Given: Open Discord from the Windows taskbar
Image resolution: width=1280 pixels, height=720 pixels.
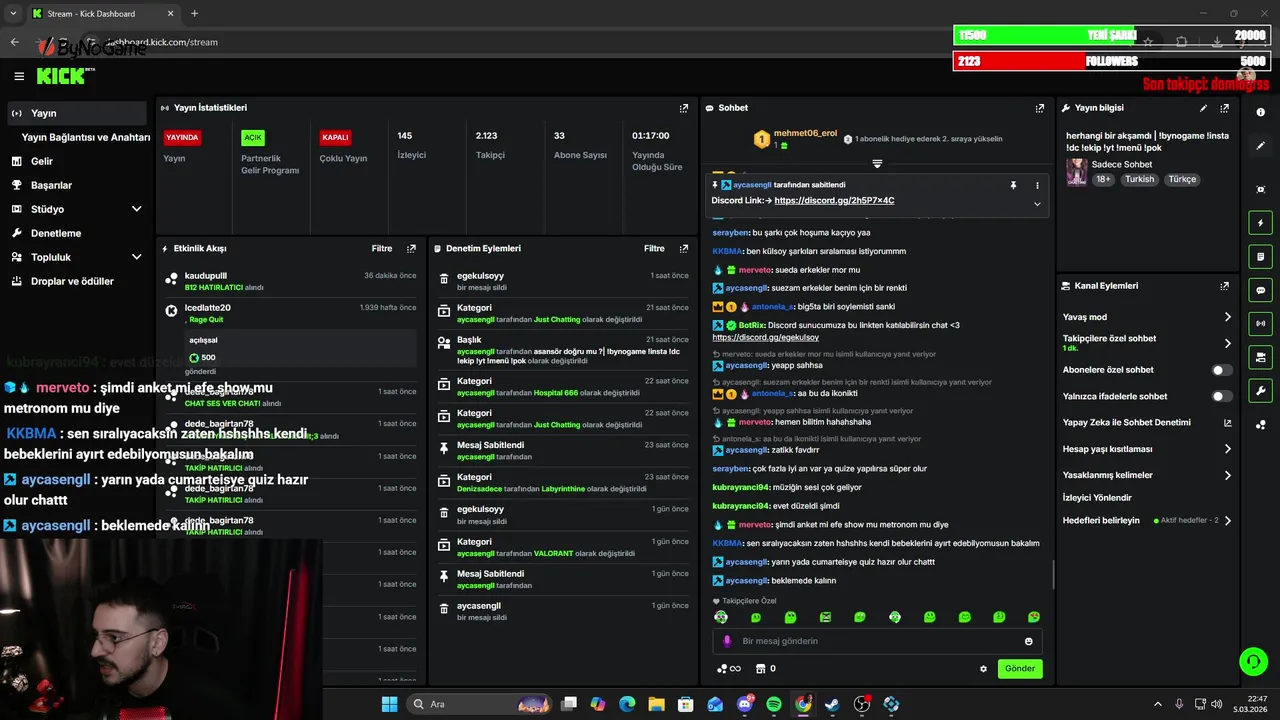Looking at the screenshot, I should 744,704.
